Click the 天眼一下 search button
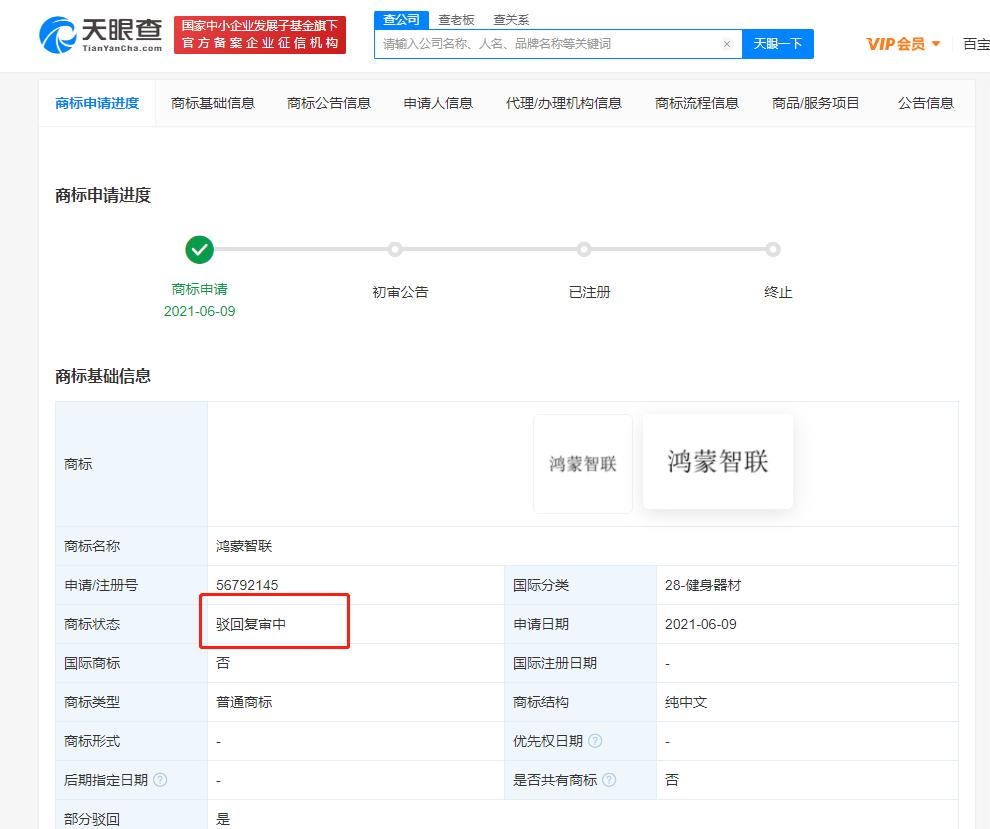 point(778,44)
